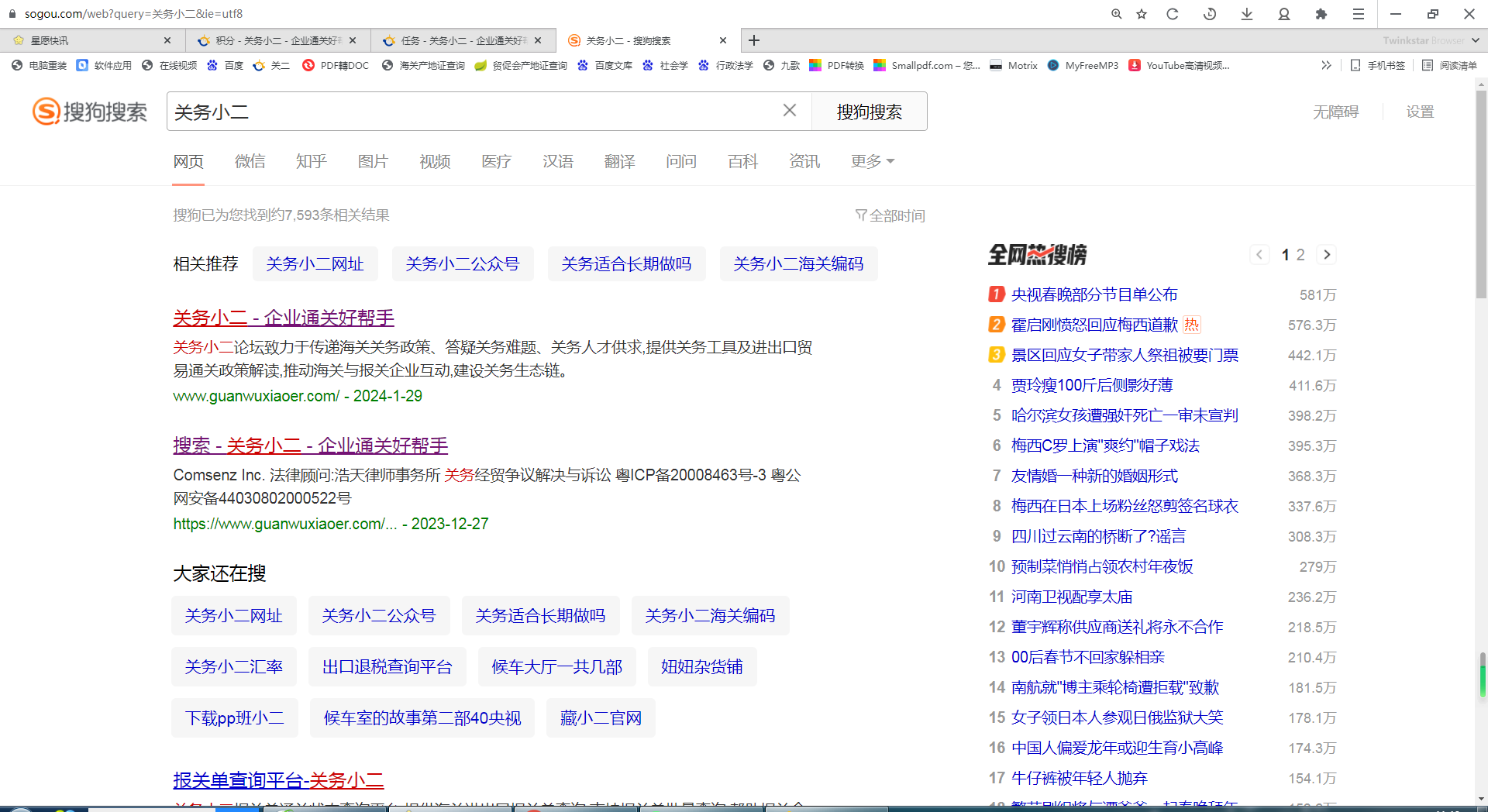Click 无障碍 accessibility link
Viewport: 1488px width, 812px height.
(x=1335, y=112)
